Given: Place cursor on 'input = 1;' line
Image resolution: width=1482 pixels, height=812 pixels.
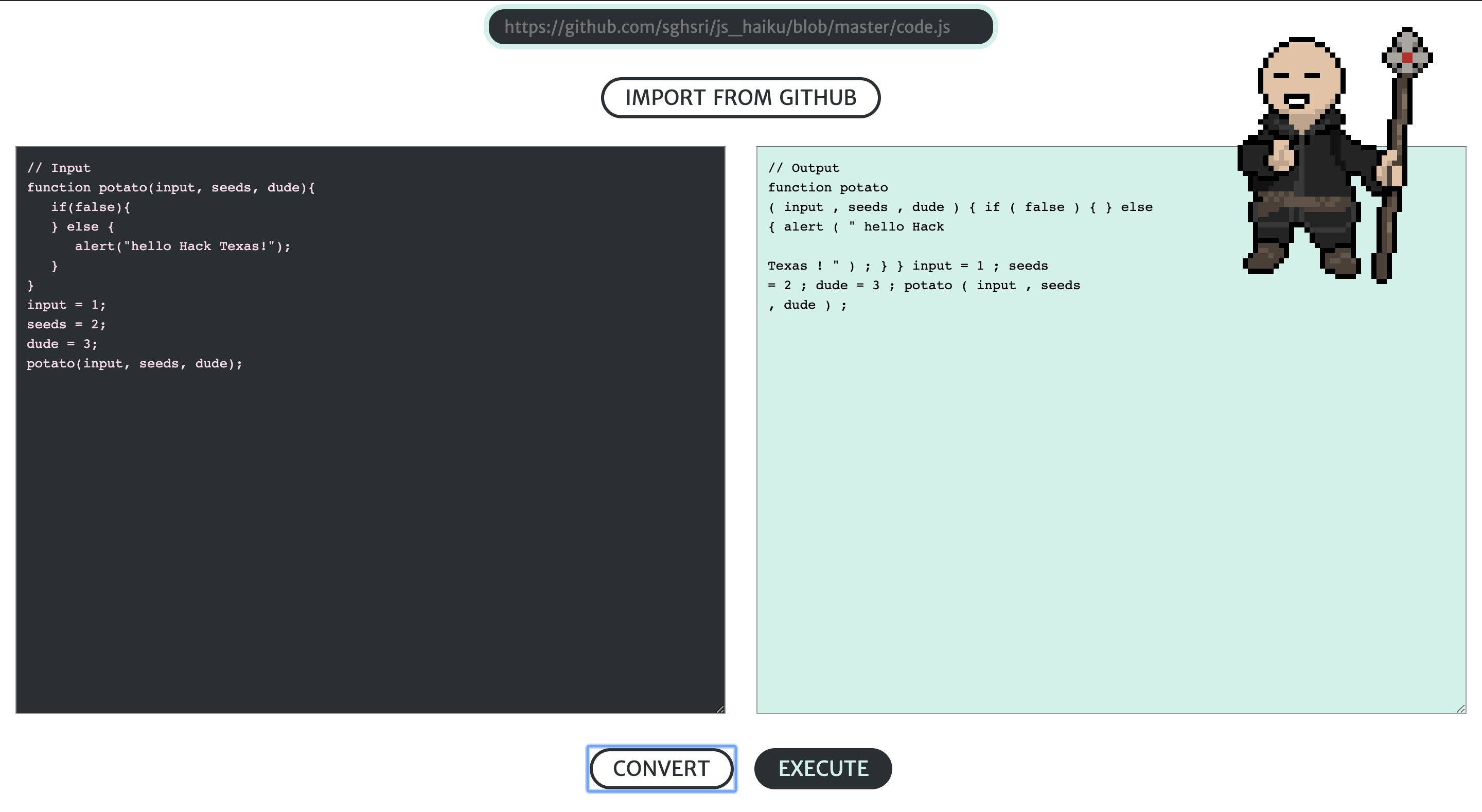Looking at the screenshot, I should [x=66, y=305].
